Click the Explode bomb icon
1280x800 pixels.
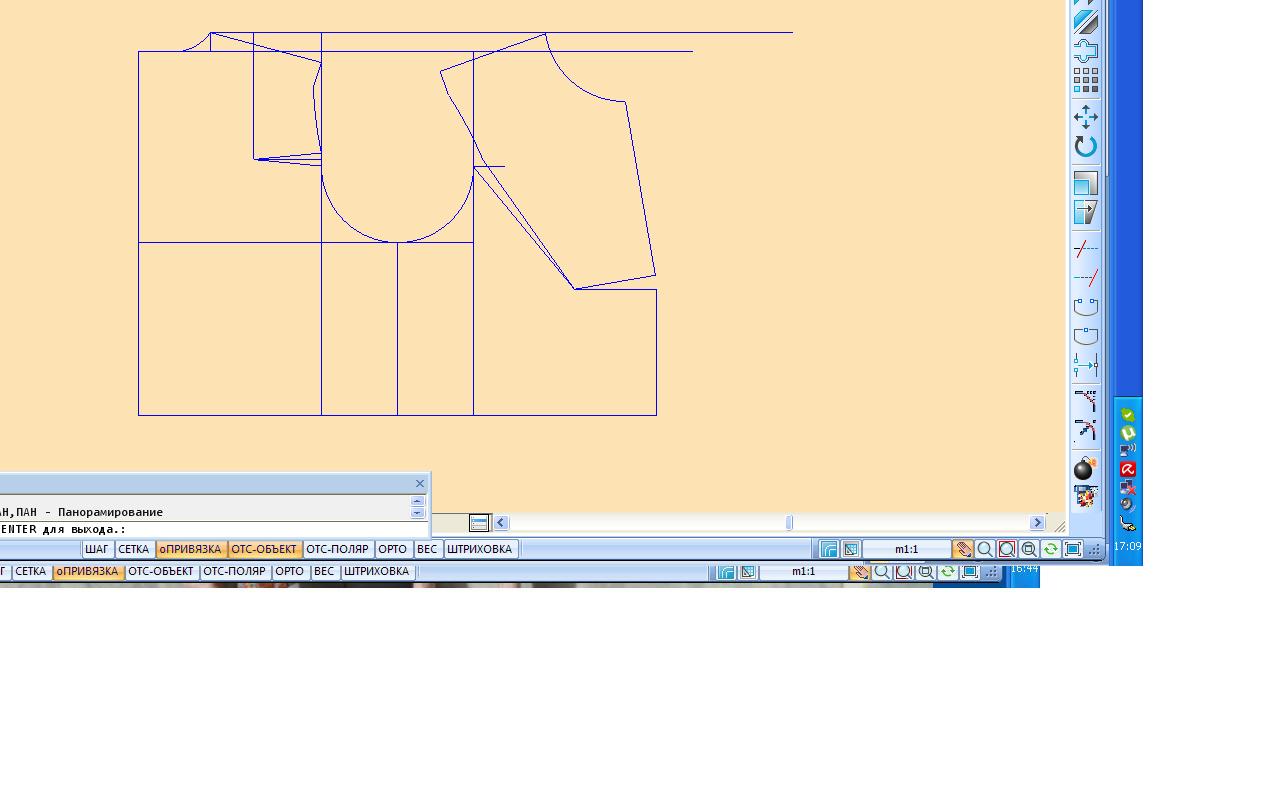(1085, 467)
